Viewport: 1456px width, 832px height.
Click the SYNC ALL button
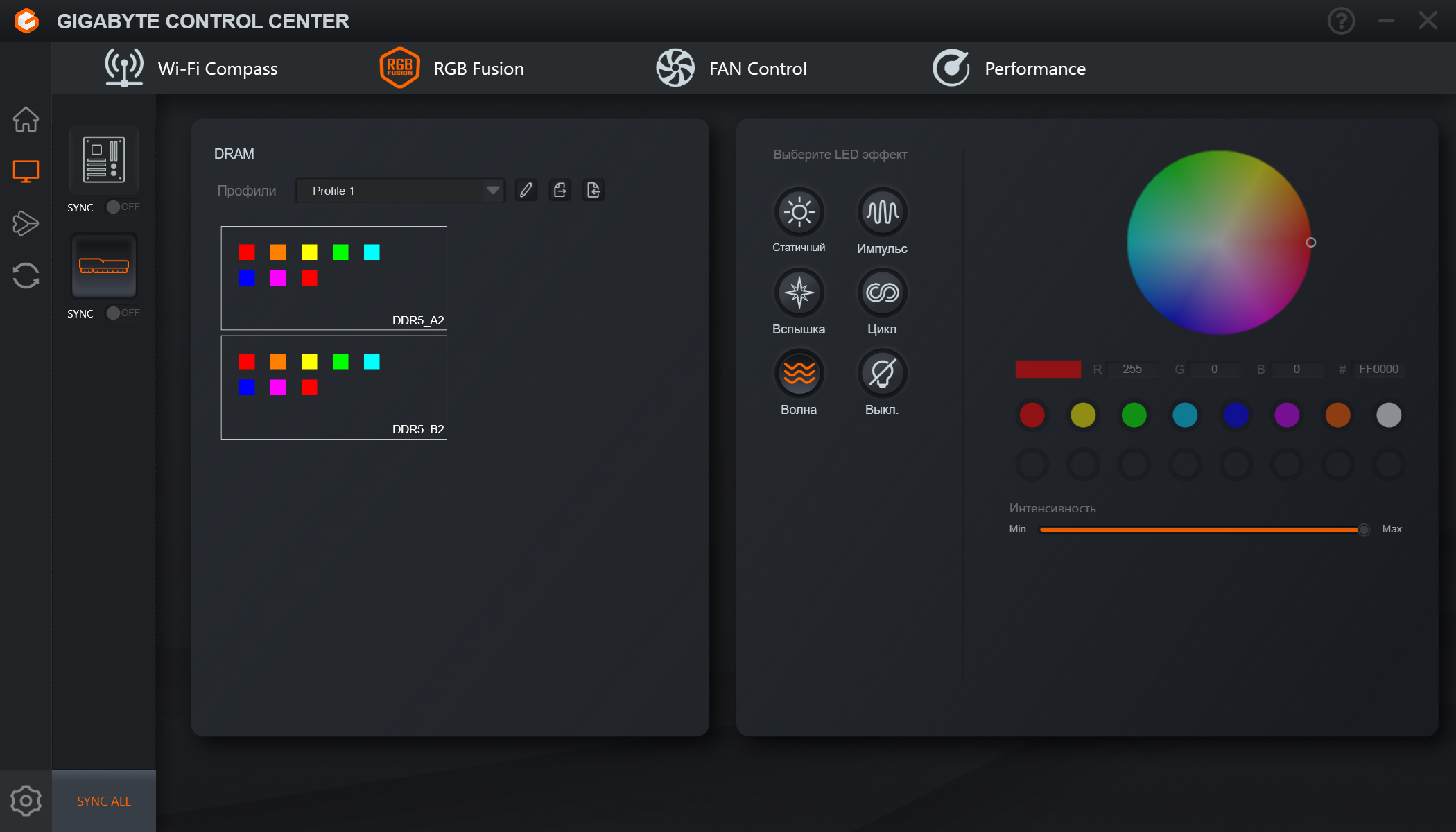point(103,801)
